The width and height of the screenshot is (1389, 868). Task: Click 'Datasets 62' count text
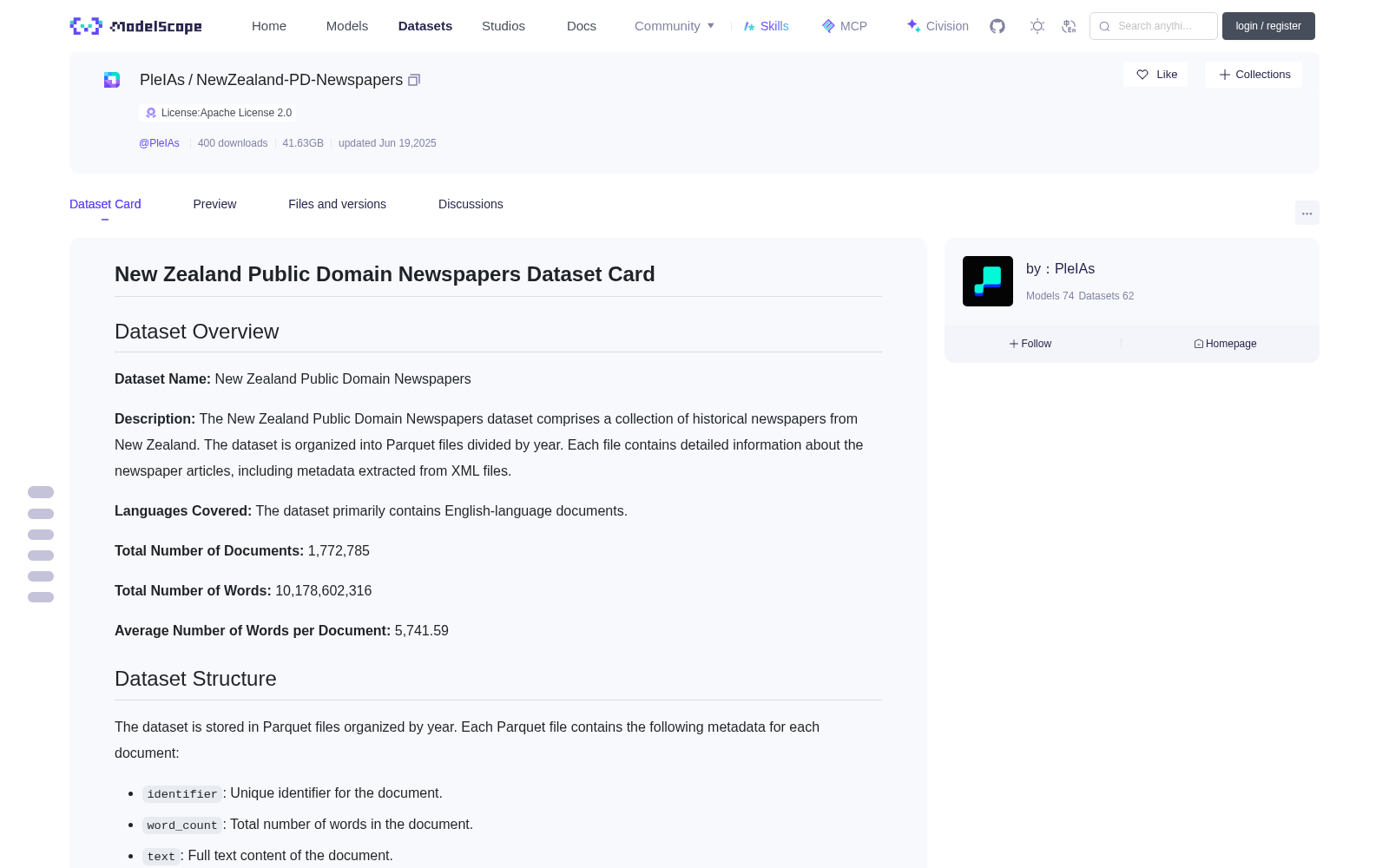click(x=1106, y=296)
